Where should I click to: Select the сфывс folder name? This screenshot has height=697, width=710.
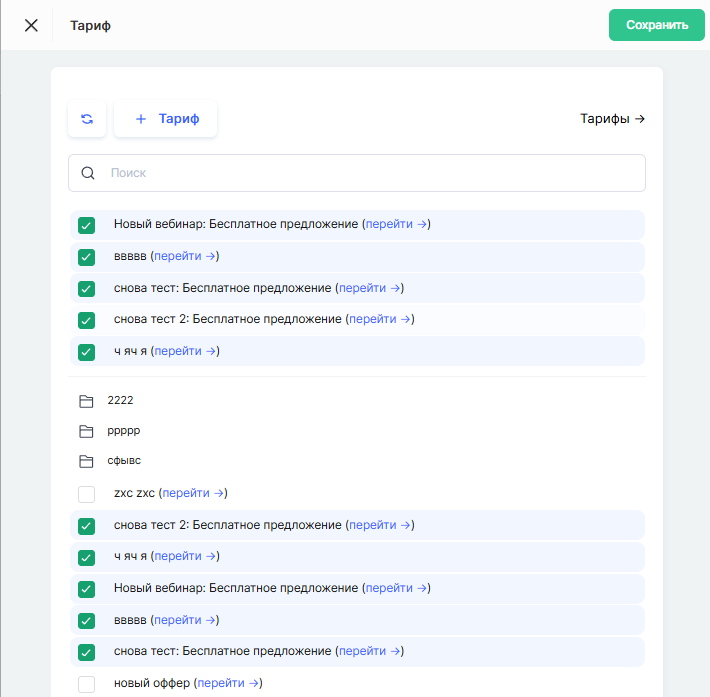124,461
